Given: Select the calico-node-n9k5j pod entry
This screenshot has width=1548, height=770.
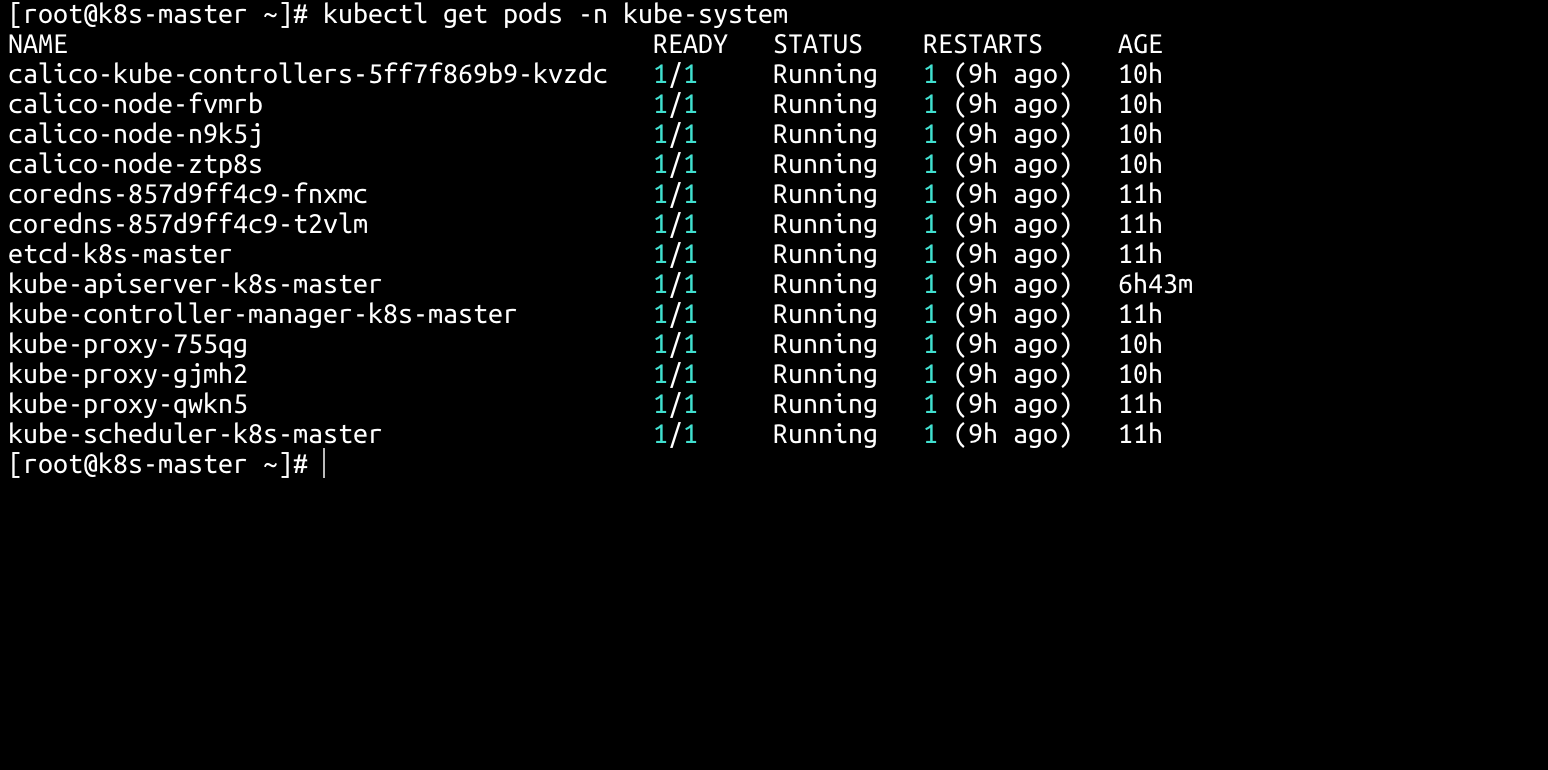Looking at the screenshot, I should (135, 135).
